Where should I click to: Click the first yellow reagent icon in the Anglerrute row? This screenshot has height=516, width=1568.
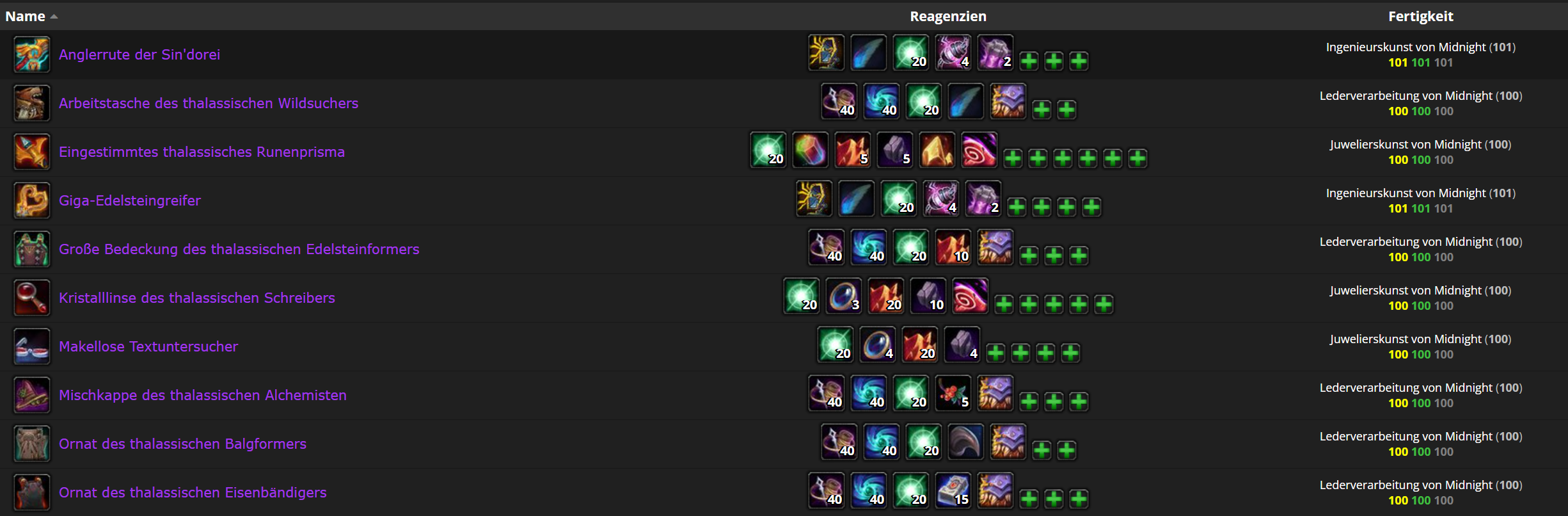click(826, 52)
